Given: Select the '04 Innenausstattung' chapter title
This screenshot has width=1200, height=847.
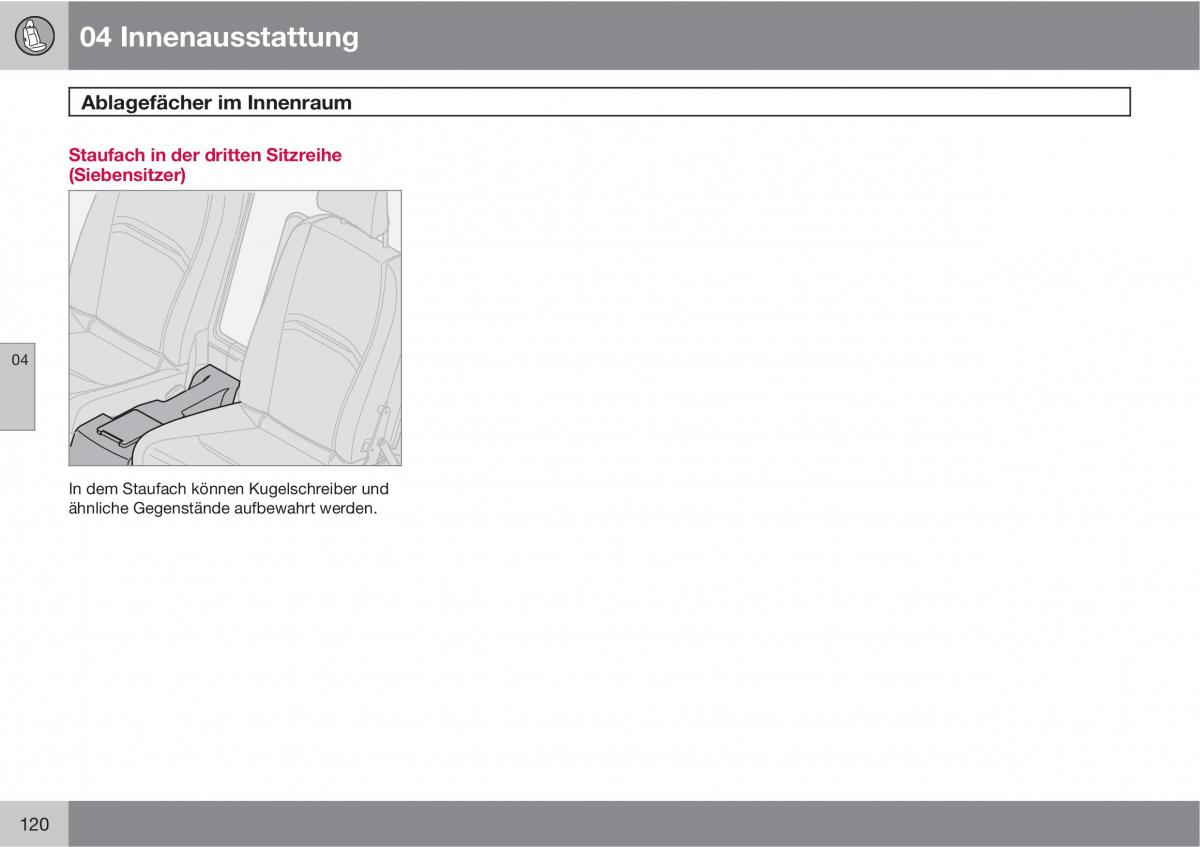Looking at the screenshot, I should coord(219,37).
